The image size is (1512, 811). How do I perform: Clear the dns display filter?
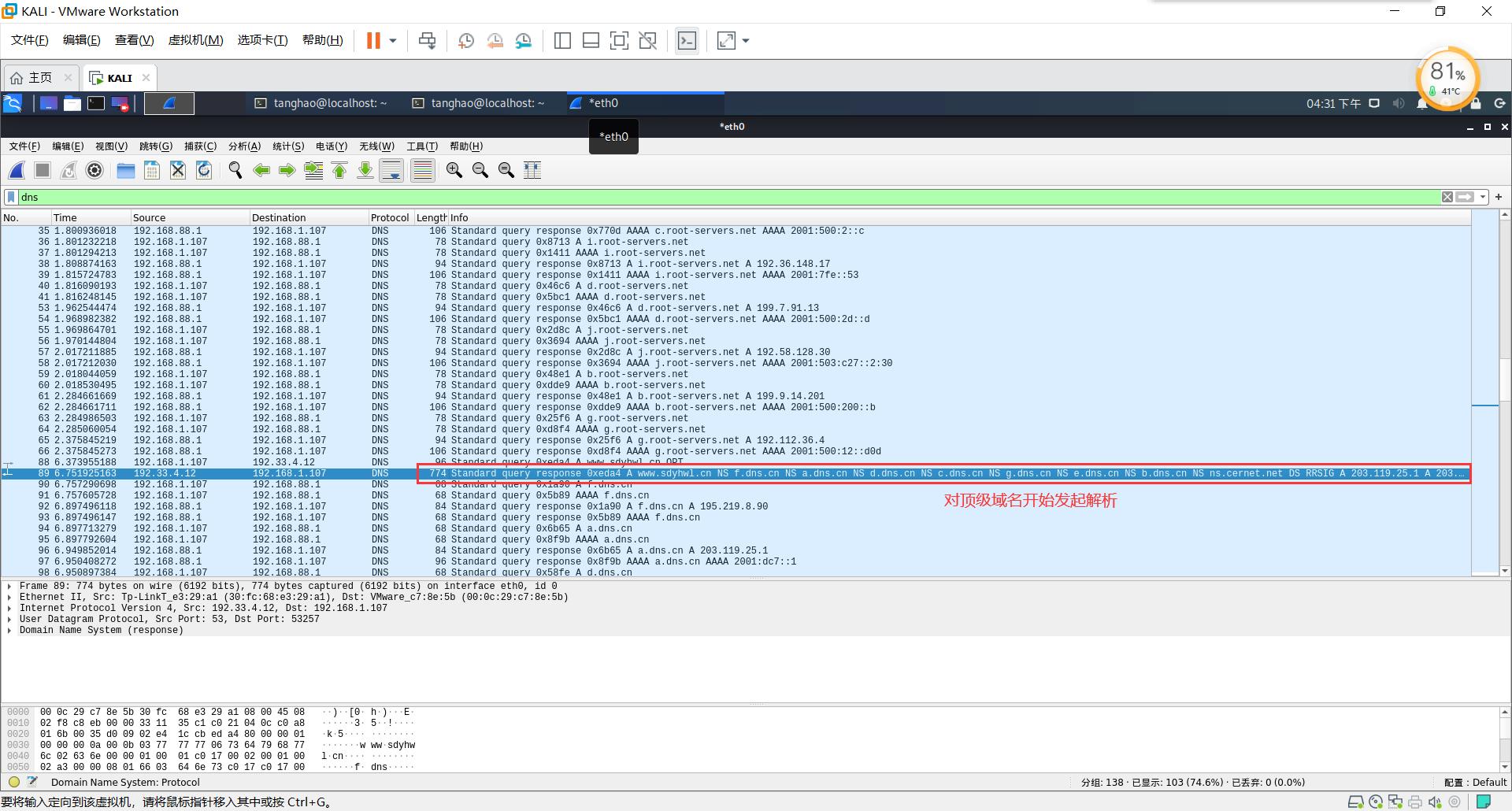(1447, 197)
